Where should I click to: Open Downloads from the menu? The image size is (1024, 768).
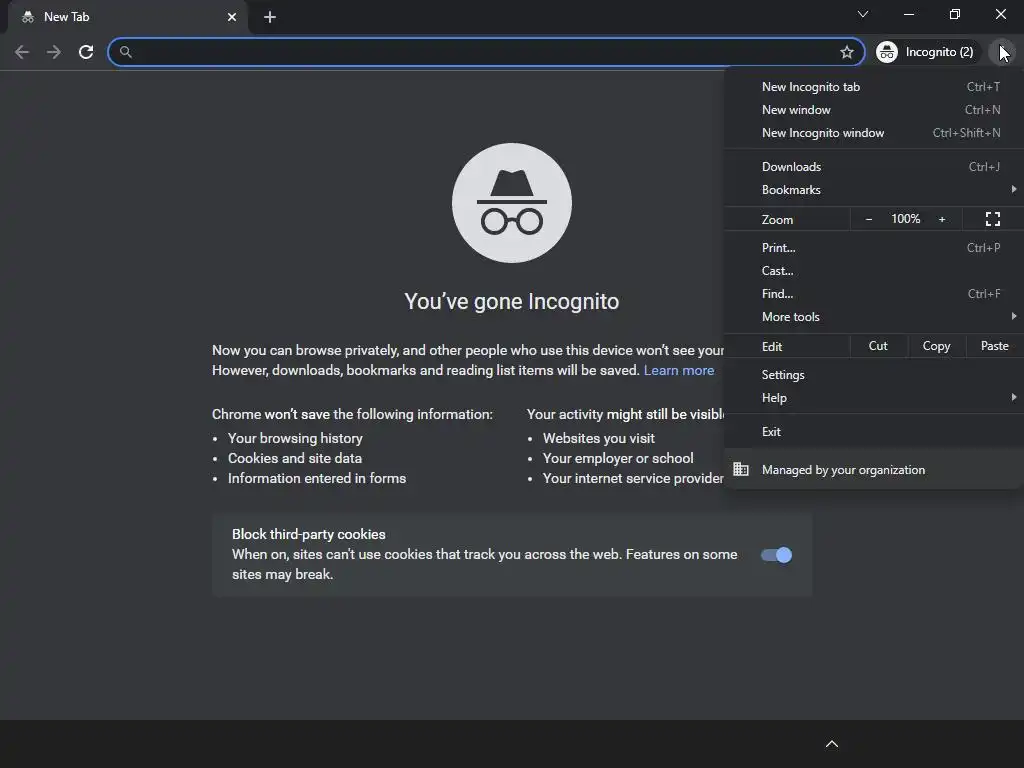click(874, 167)
